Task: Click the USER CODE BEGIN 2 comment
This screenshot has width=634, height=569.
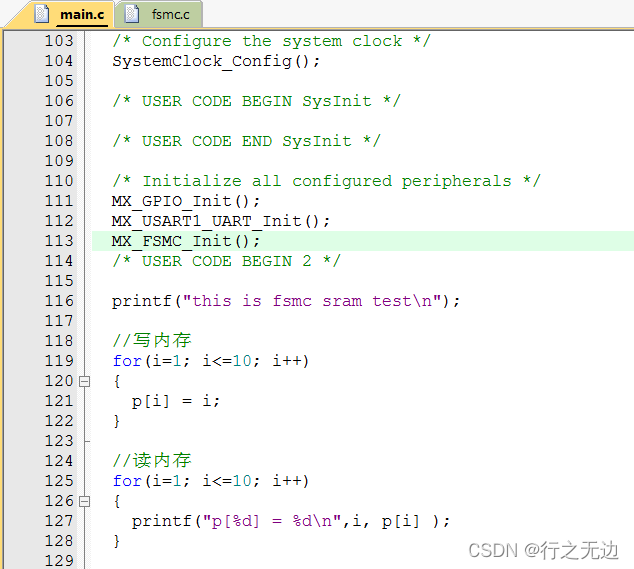Action: coord(226,261)
